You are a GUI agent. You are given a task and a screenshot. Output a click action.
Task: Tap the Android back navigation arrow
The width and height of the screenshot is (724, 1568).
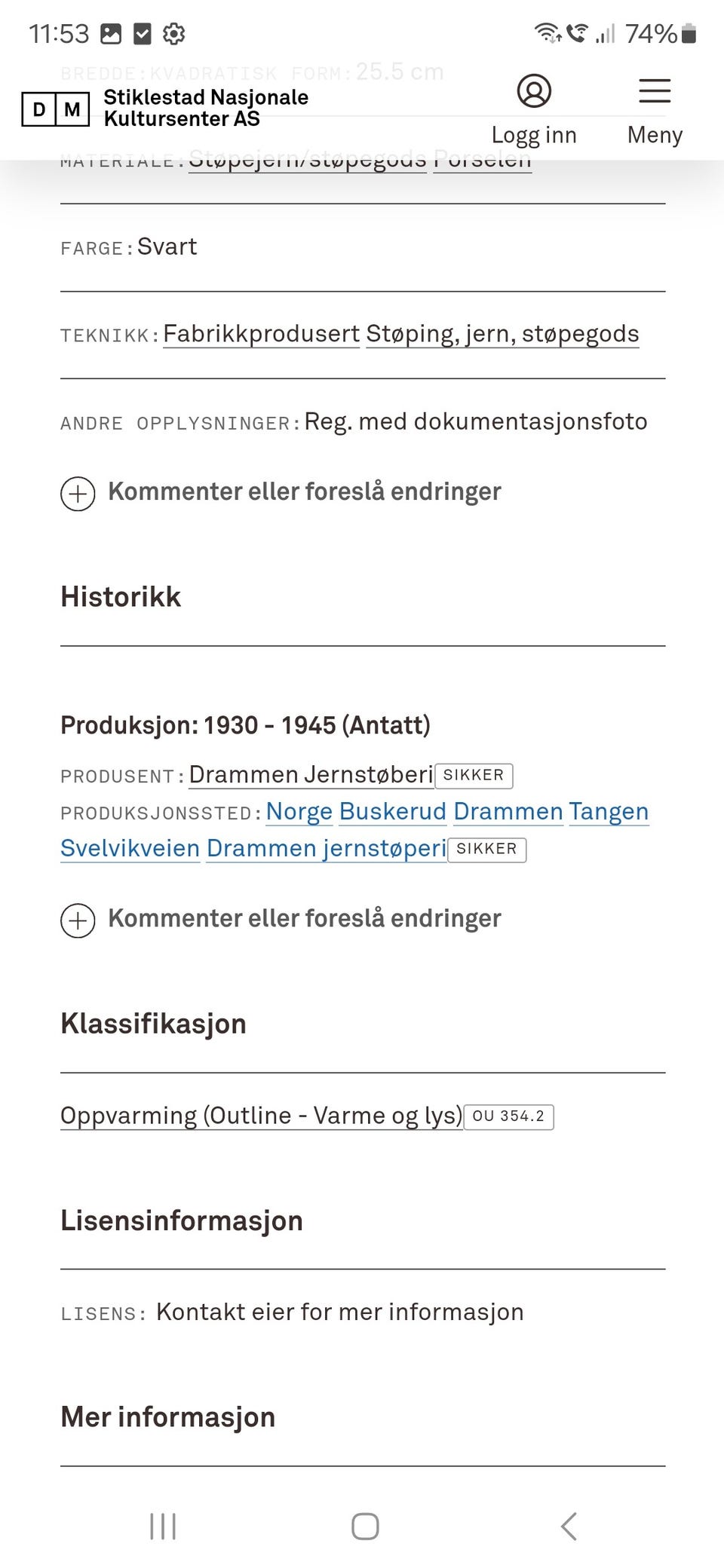point(569,1526)
